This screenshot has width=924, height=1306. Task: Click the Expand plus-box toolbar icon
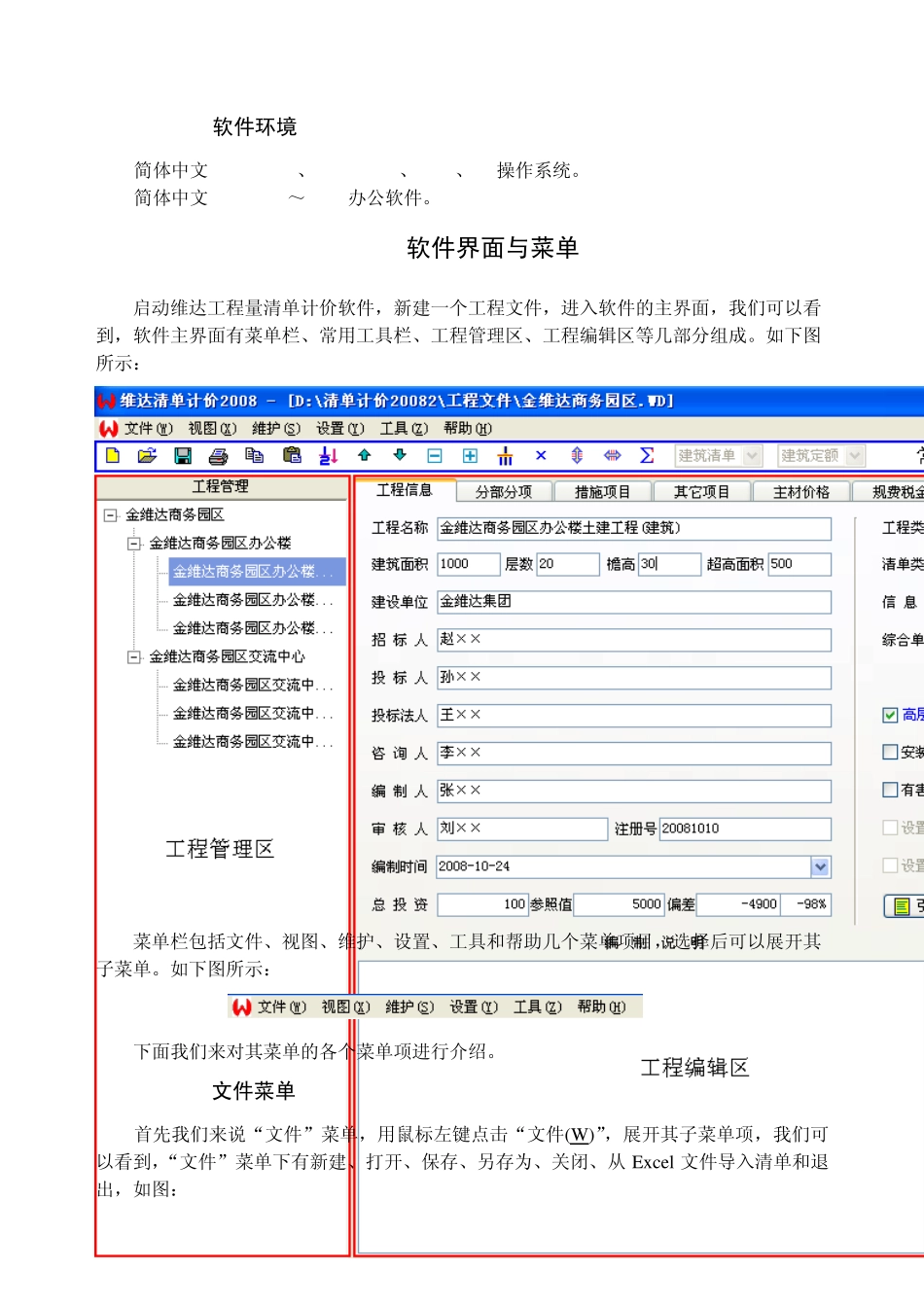coord(470,455)
